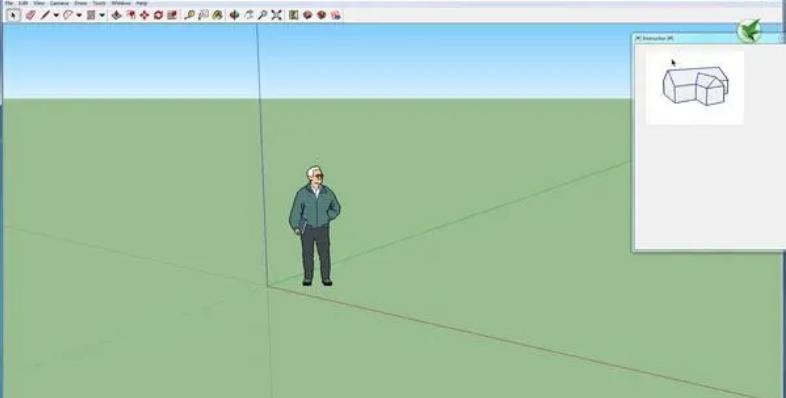Click the Instructor panel title bar
Image resolution: width=786 pixels, height=398 pixels.
point(709,38)
